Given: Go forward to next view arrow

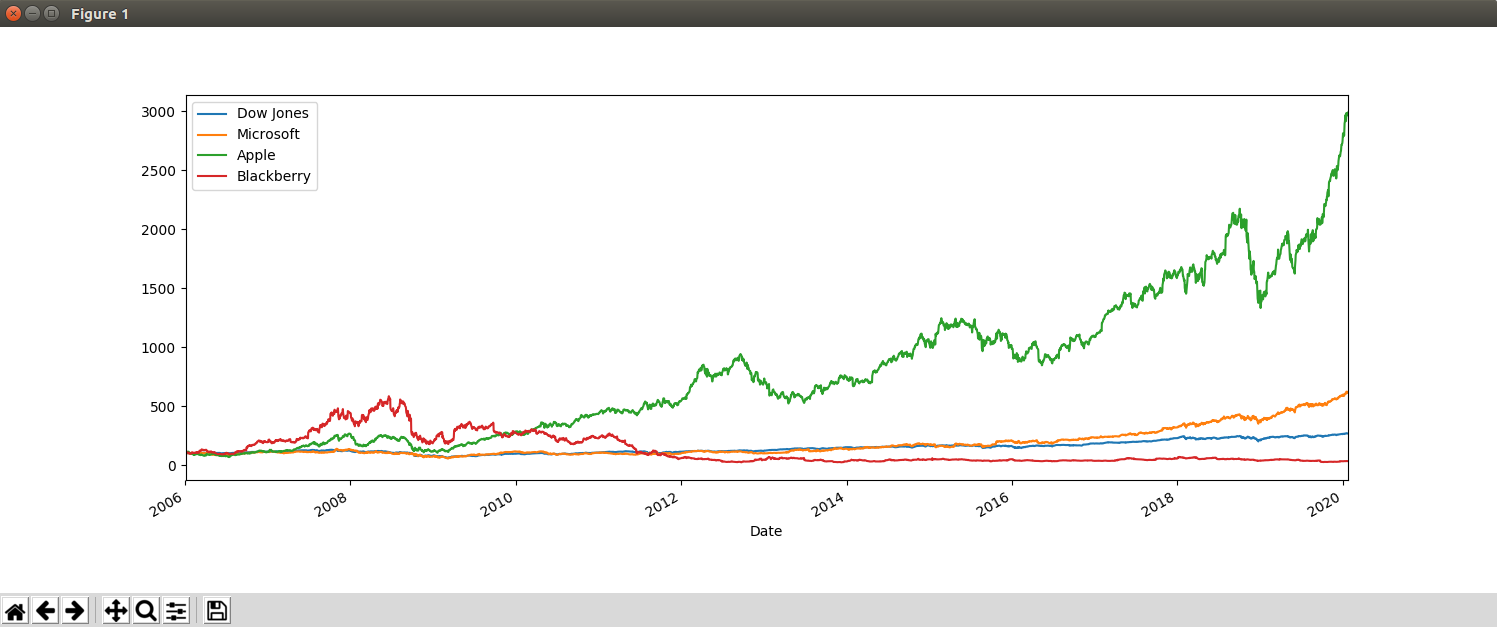Looking at the screenshot, I should (x=74, y=610).
